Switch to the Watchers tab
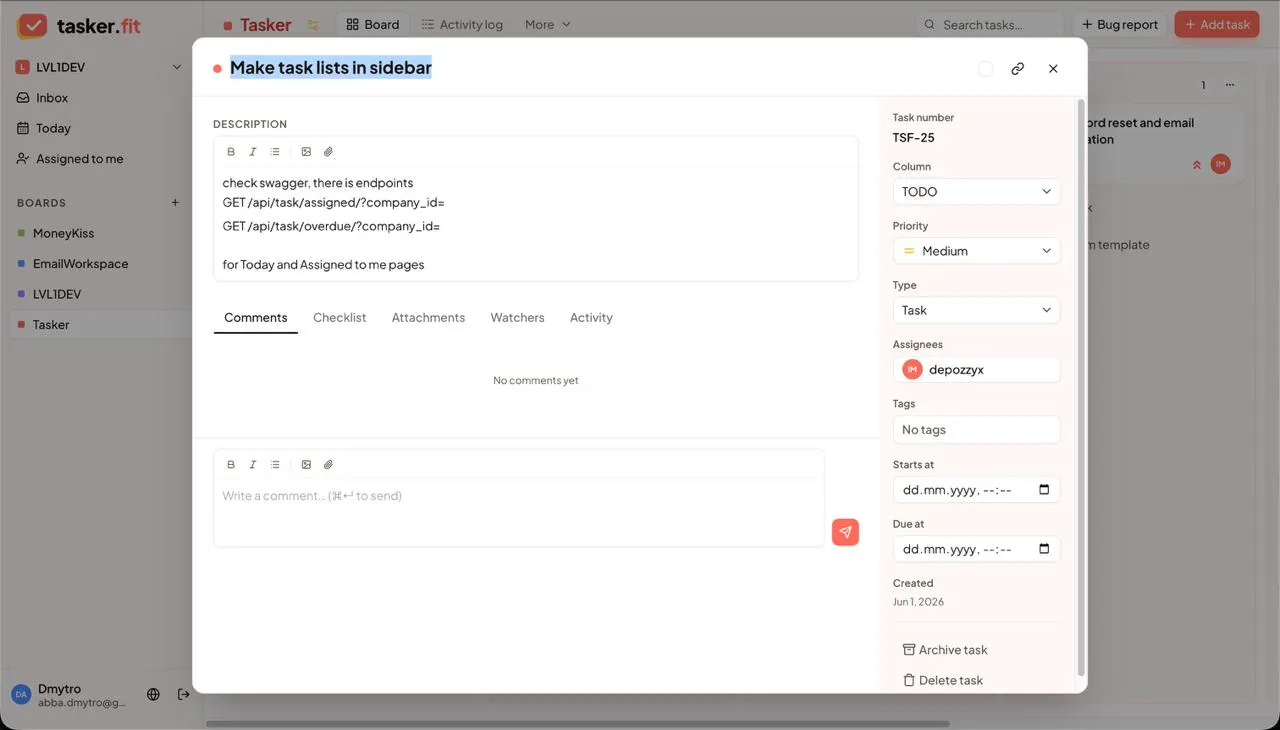Viewport: 1280px width, 730px height. [x=517, y=318]
